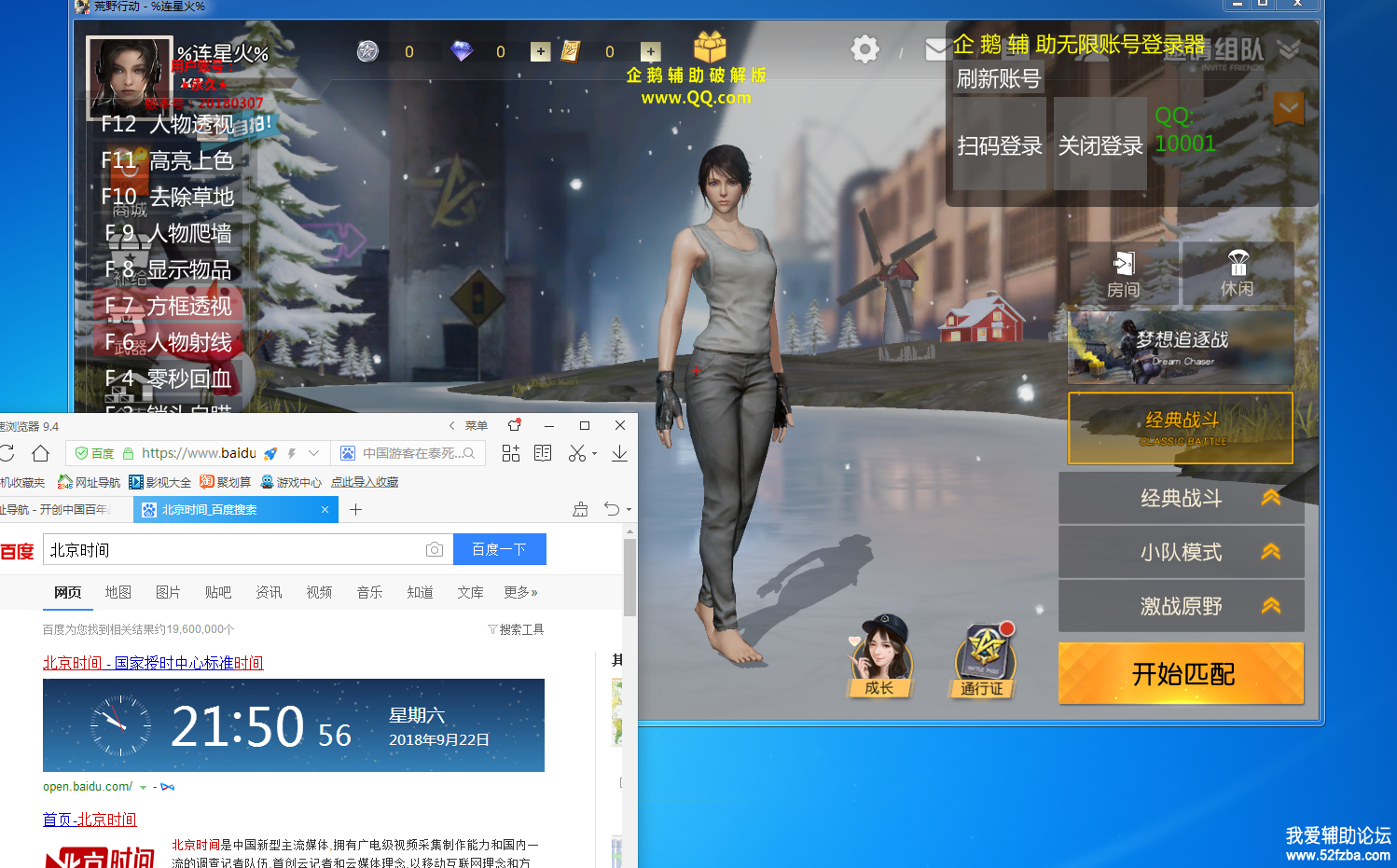1397x868 pixels.
Task: Click 刷新账号 in the login panel
Action: tap(998, 78)
